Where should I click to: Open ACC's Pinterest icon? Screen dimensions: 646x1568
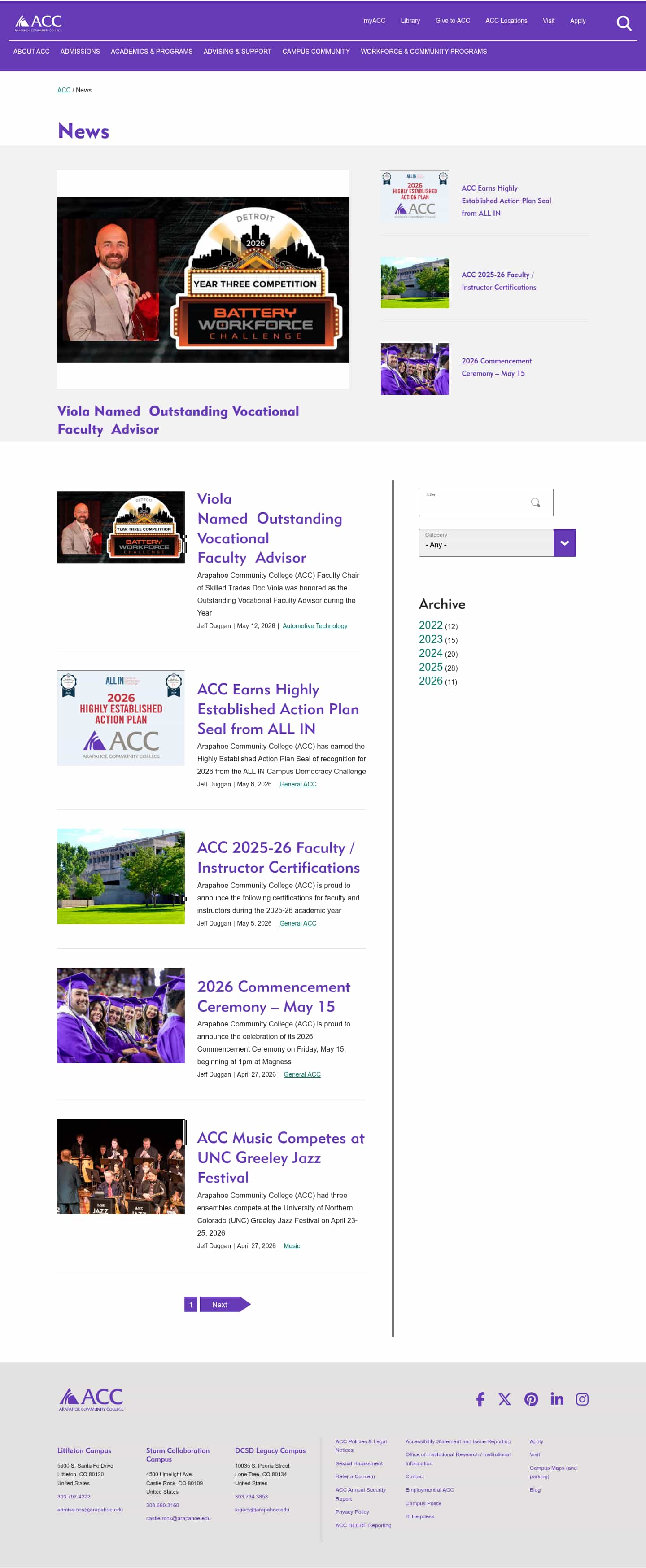(x=531, y=1399)
